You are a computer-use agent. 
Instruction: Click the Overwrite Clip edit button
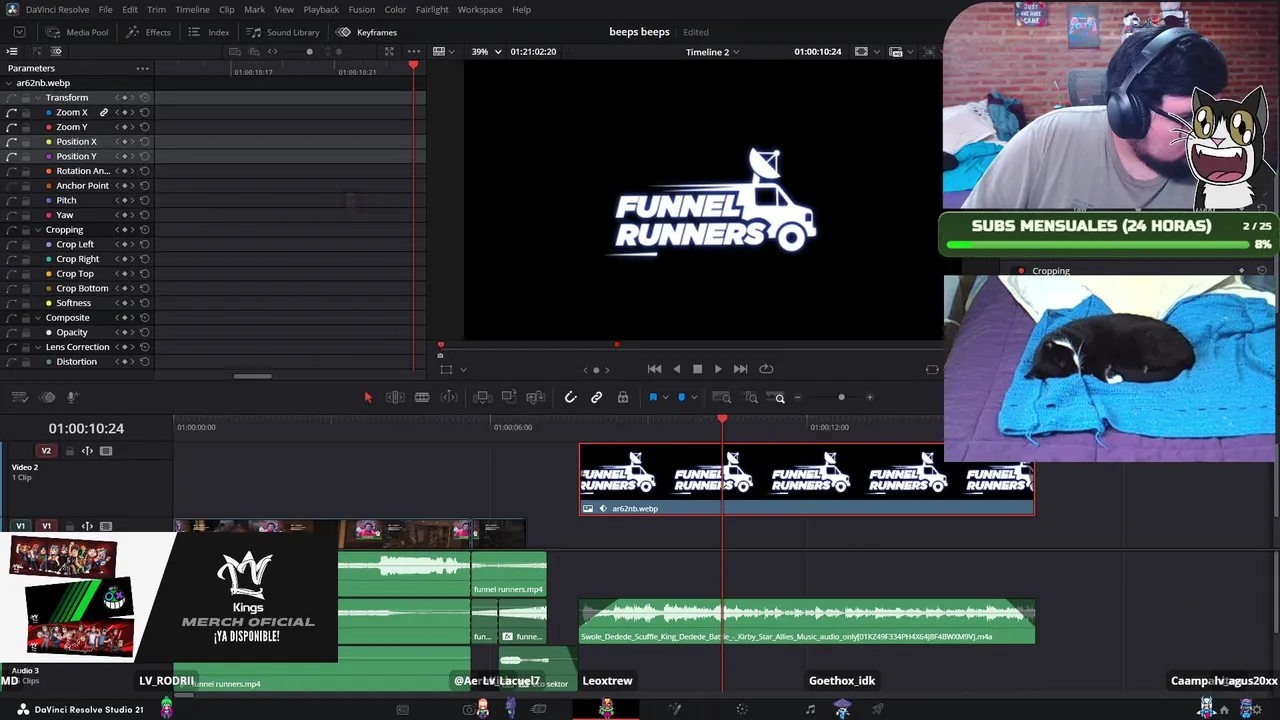(x=509, y=398)
